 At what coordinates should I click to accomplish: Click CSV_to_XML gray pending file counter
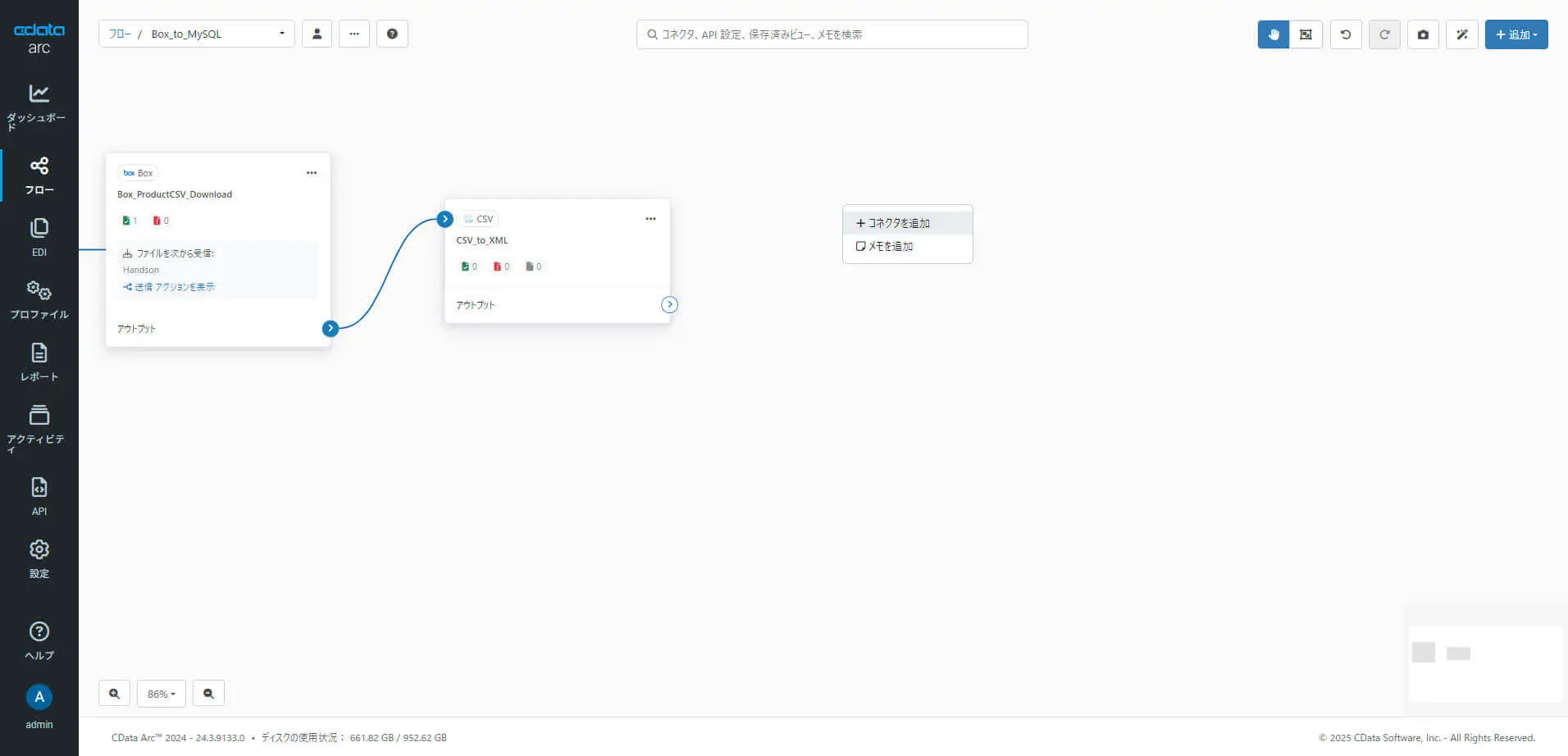pos(533,266)
